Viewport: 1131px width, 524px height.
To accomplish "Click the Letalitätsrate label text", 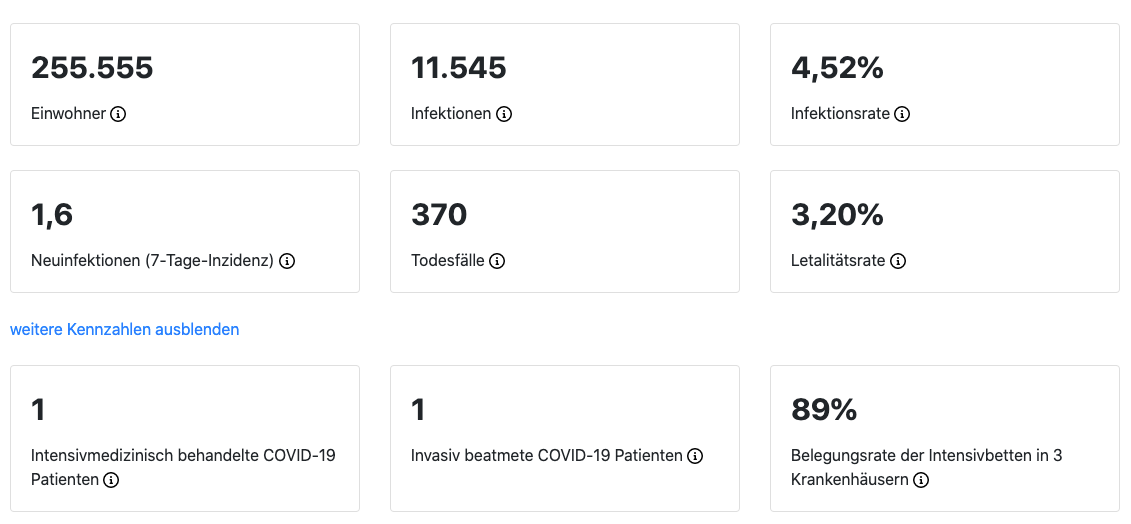I will coord(838,261).
